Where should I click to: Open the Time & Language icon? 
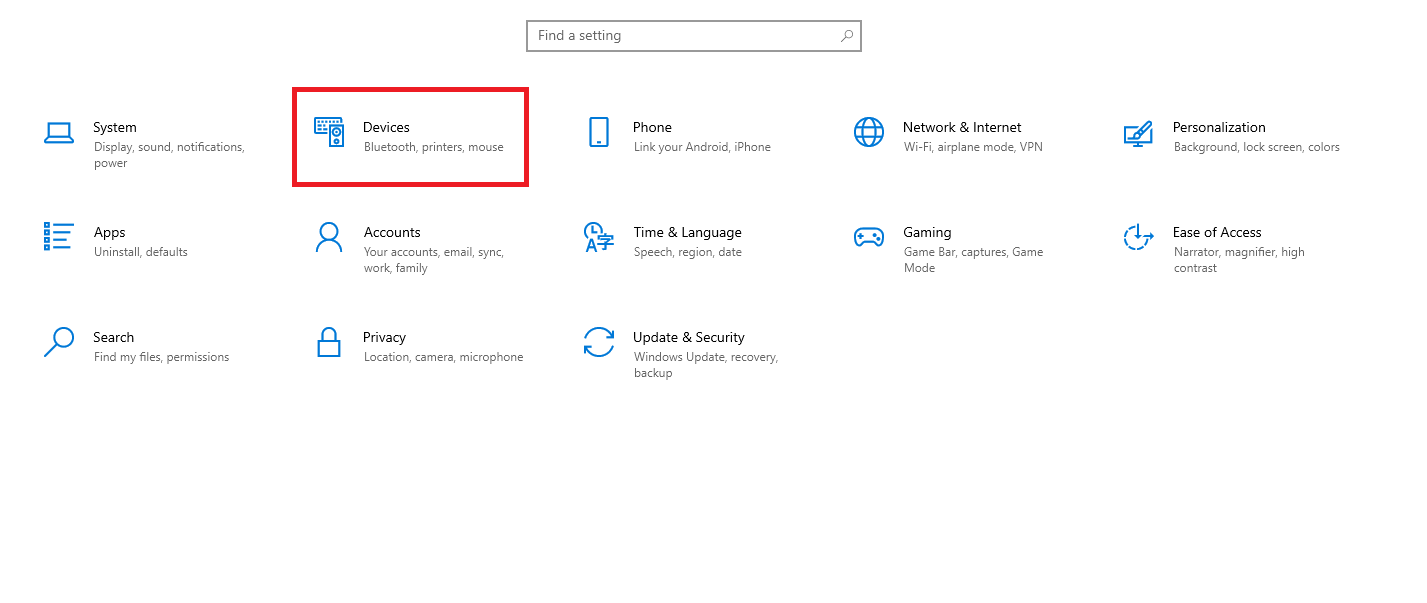point(598,237)
